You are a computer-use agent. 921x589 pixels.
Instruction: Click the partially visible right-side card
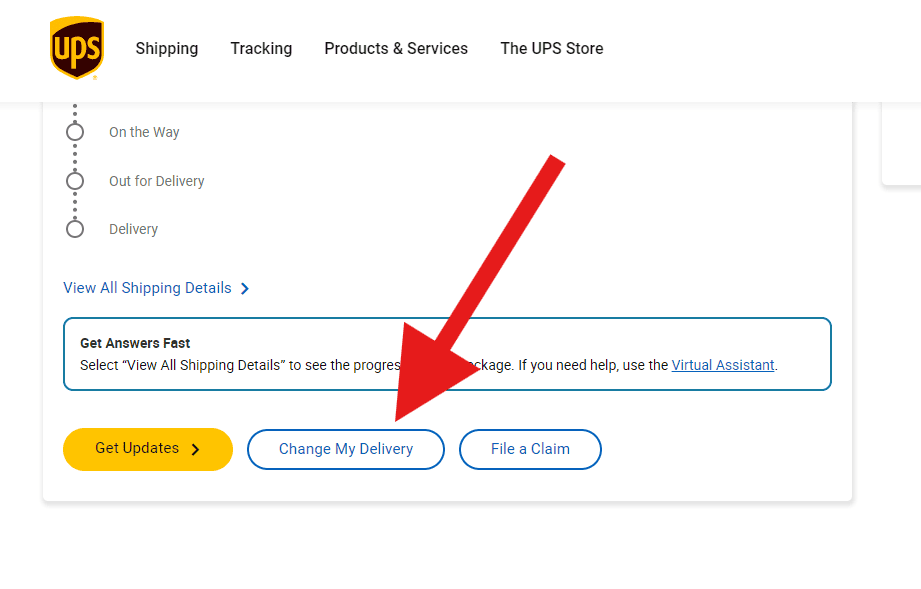pos(902,145)
